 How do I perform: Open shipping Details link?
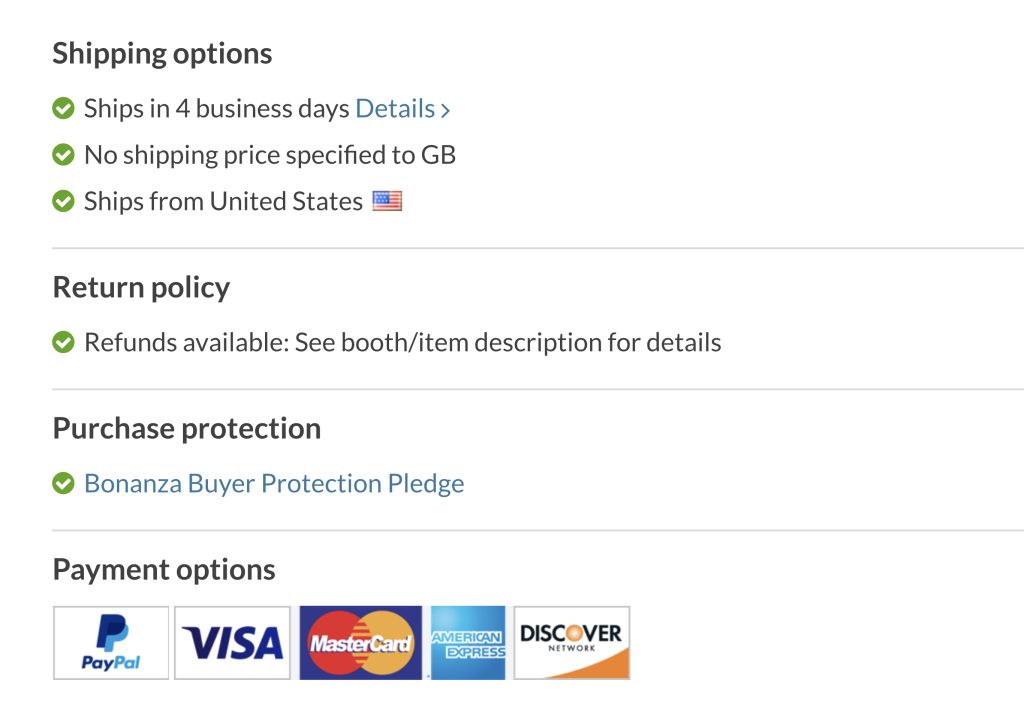pos(395,108)
